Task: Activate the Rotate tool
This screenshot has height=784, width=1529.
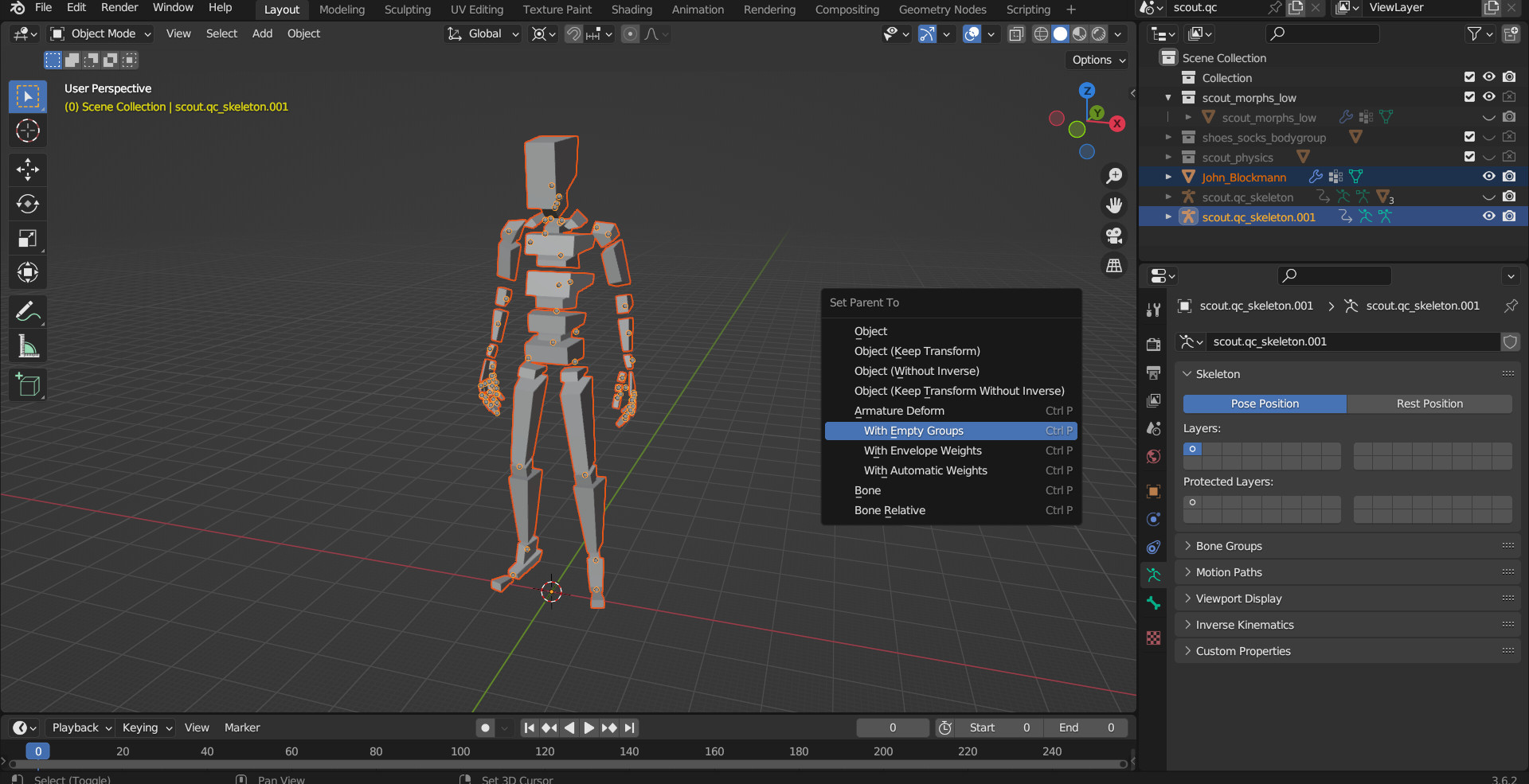Action: 28,204
